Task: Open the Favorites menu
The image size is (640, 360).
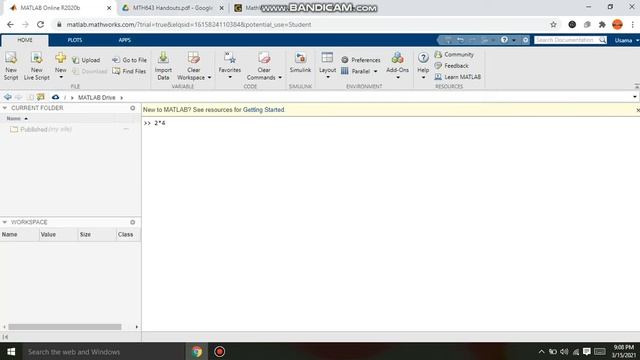Action: [x=229, y=66]
